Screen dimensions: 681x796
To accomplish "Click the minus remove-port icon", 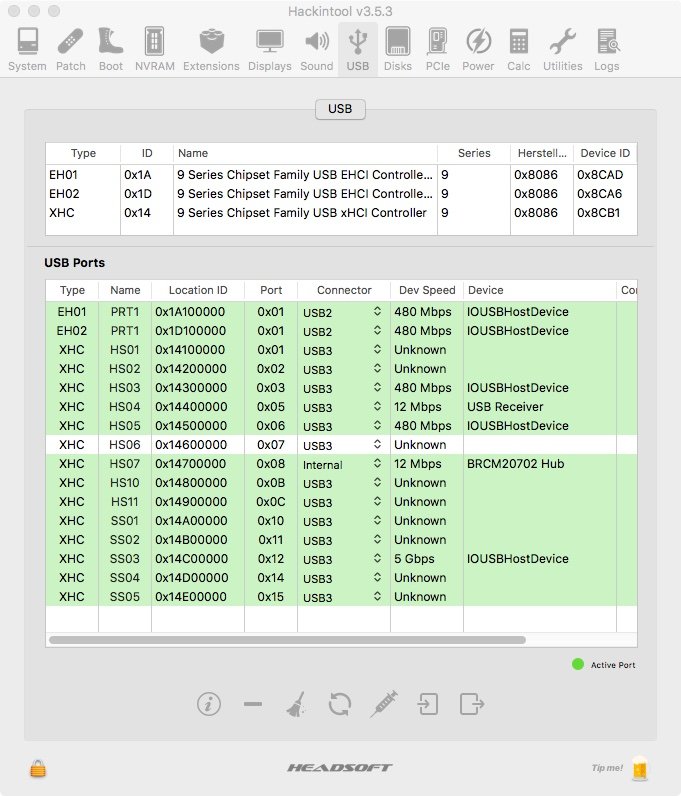I will [253, 704].
